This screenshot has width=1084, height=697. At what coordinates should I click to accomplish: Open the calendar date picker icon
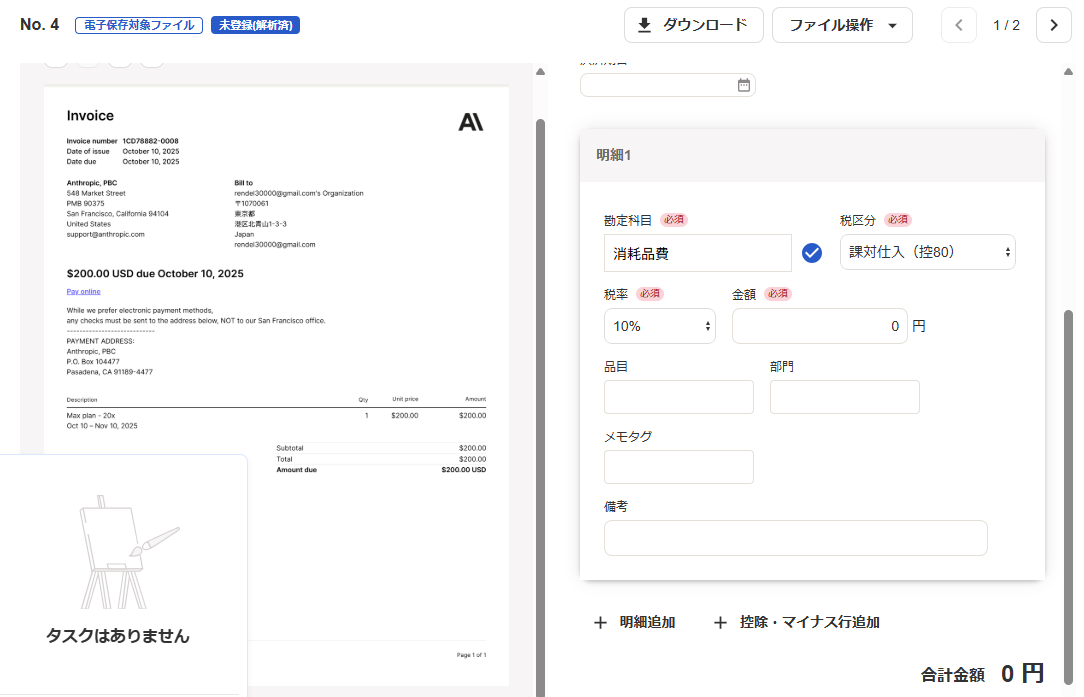pos(744,85)
